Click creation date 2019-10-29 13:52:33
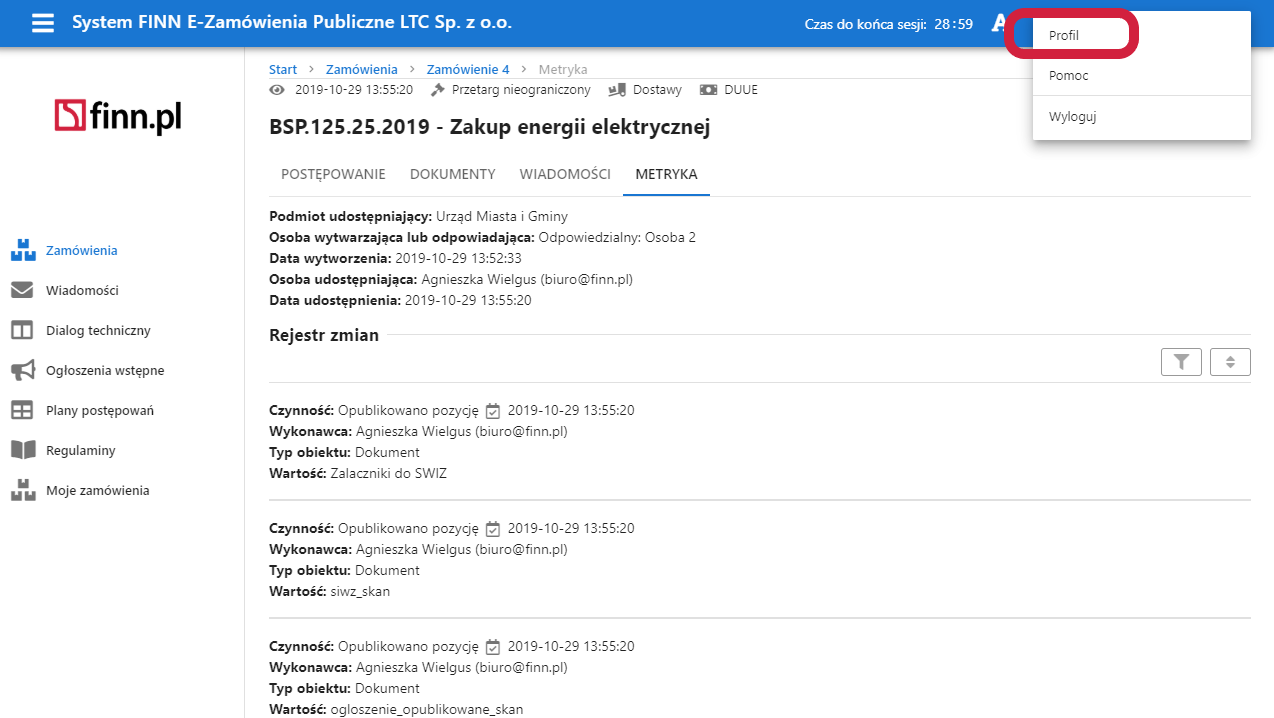 tap(459, 258)
